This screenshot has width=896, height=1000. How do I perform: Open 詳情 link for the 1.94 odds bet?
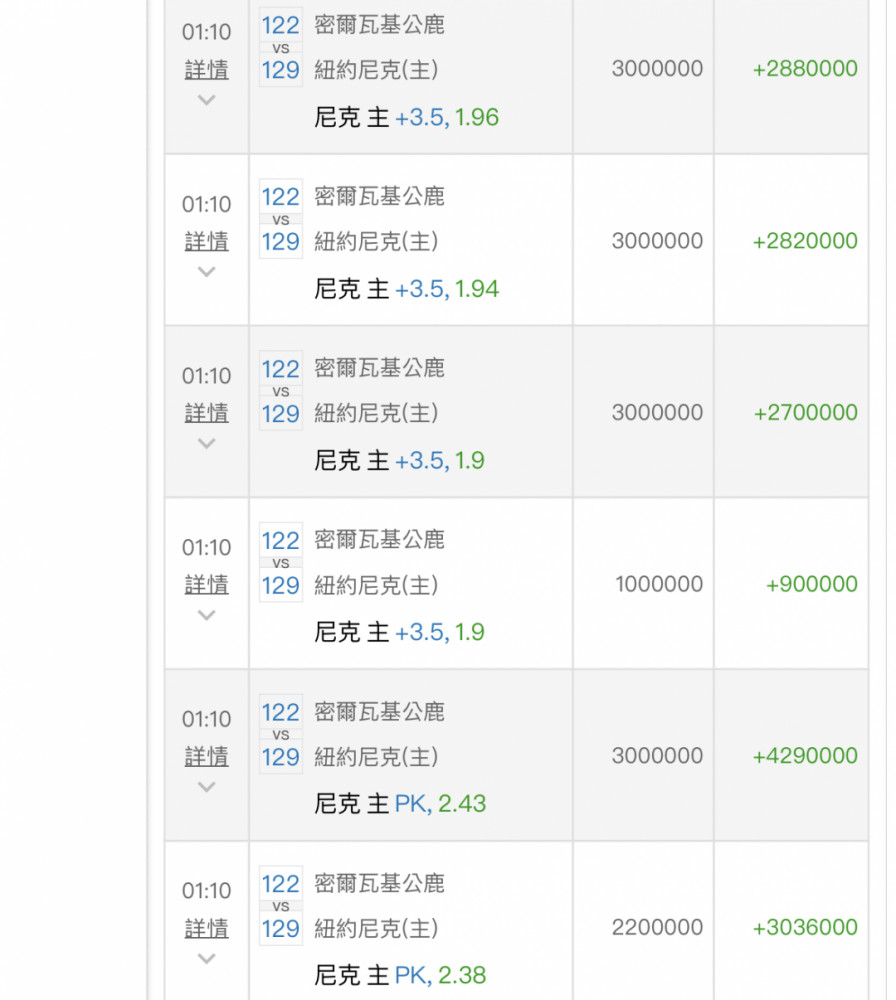206,242
